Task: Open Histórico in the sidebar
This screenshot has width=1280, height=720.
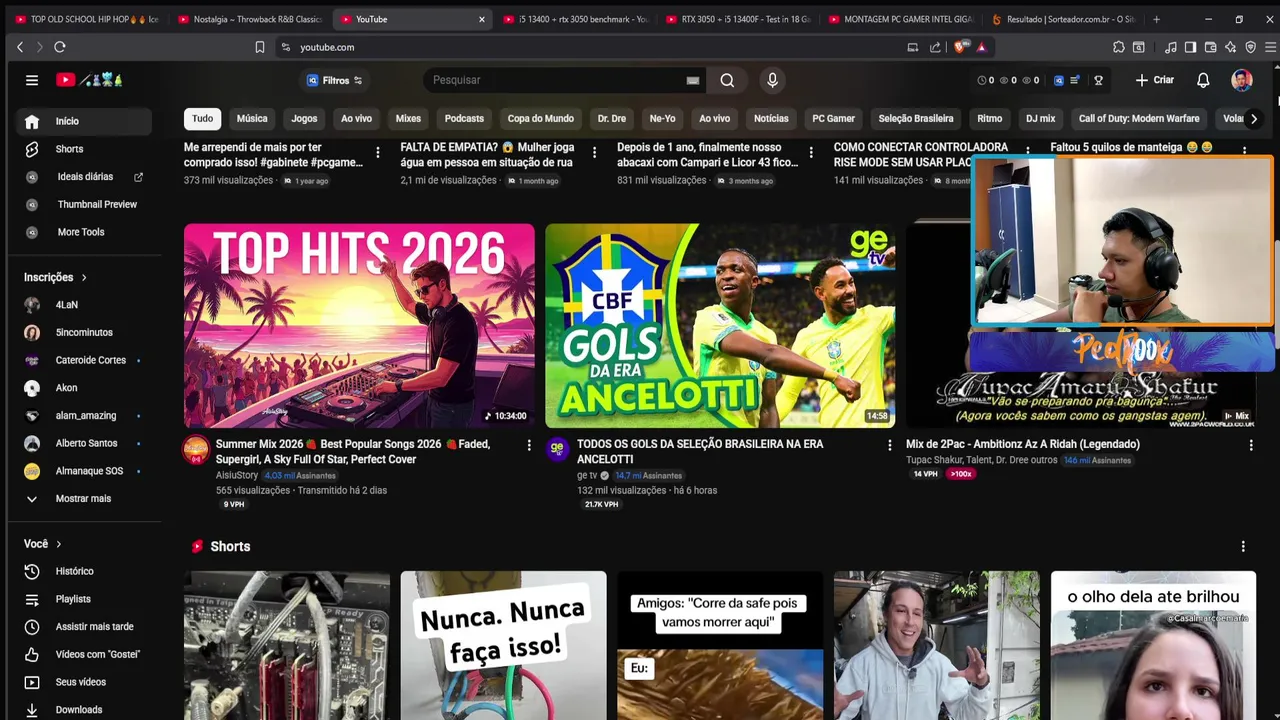Action: 84,571
